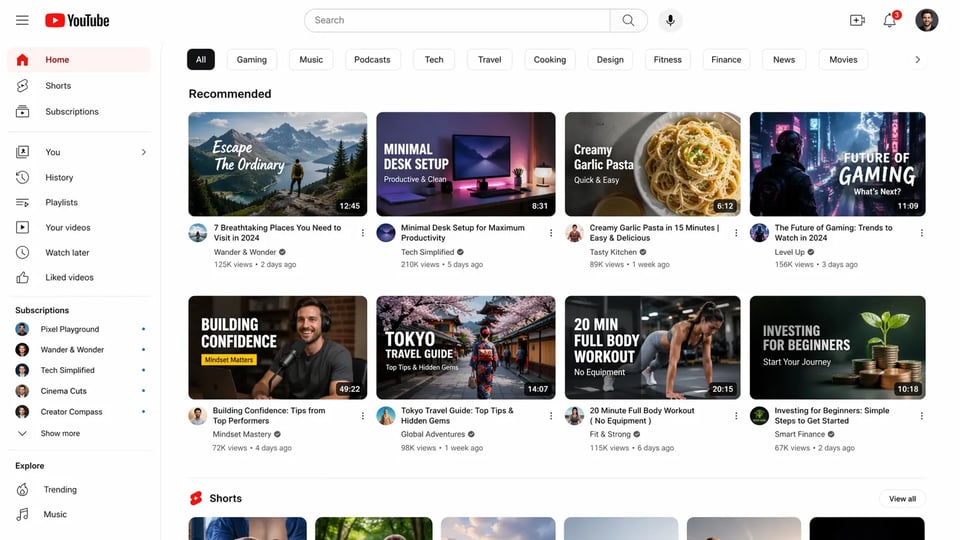
Task: Select the Gaming filter chip
Action: click(x=252, y=60)
